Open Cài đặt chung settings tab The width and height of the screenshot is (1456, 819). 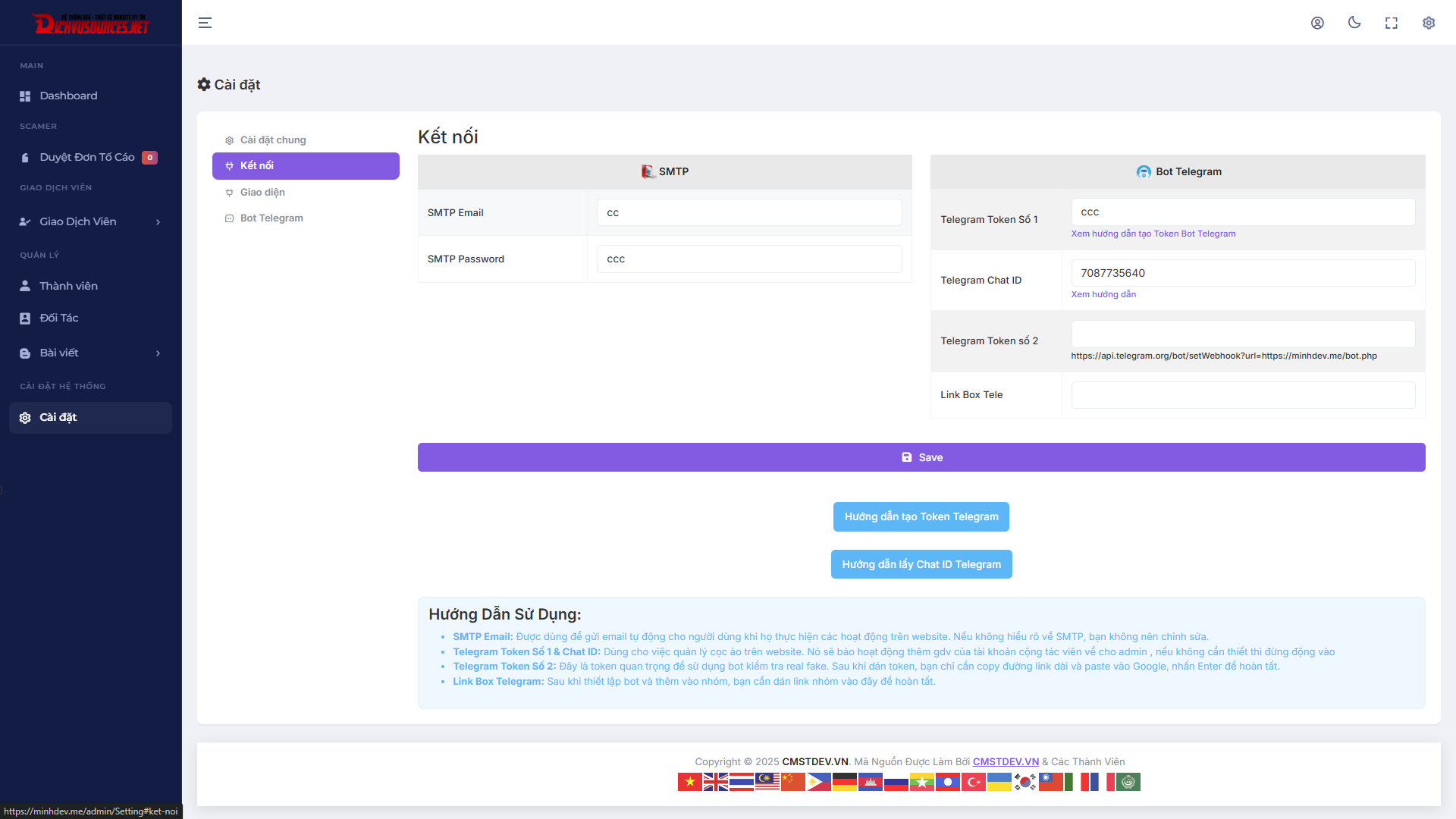click(x=273, y=140)
